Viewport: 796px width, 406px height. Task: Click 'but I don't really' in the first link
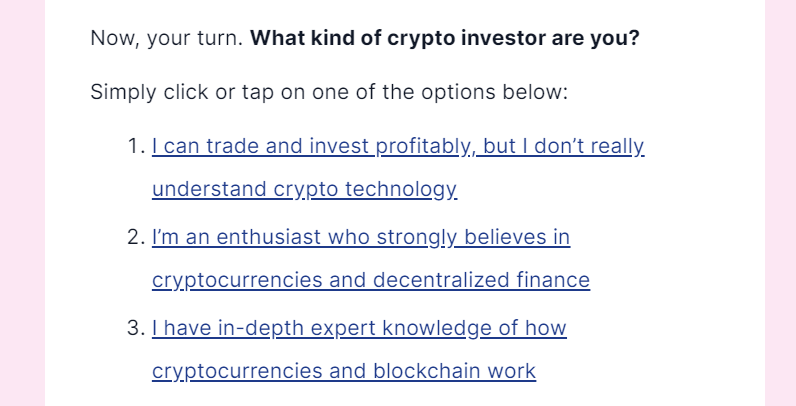[x=563, y=146]
